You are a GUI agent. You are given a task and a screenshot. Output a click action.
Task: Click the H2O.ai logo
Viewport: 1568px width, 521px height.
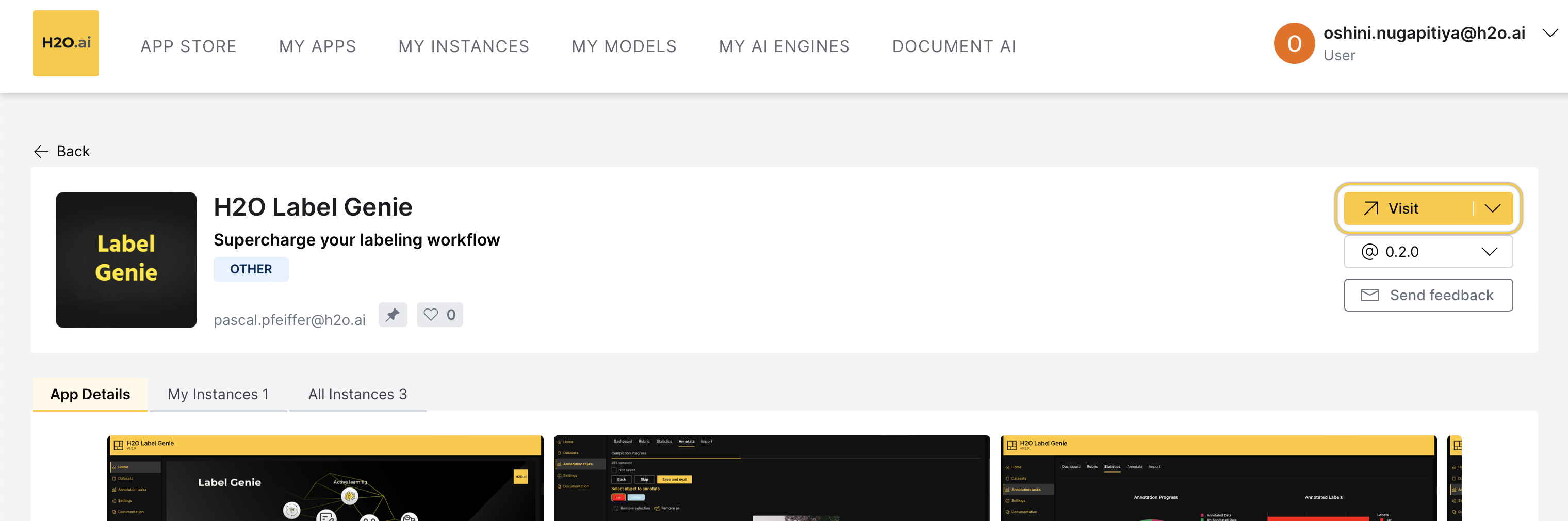click(66, 43)
